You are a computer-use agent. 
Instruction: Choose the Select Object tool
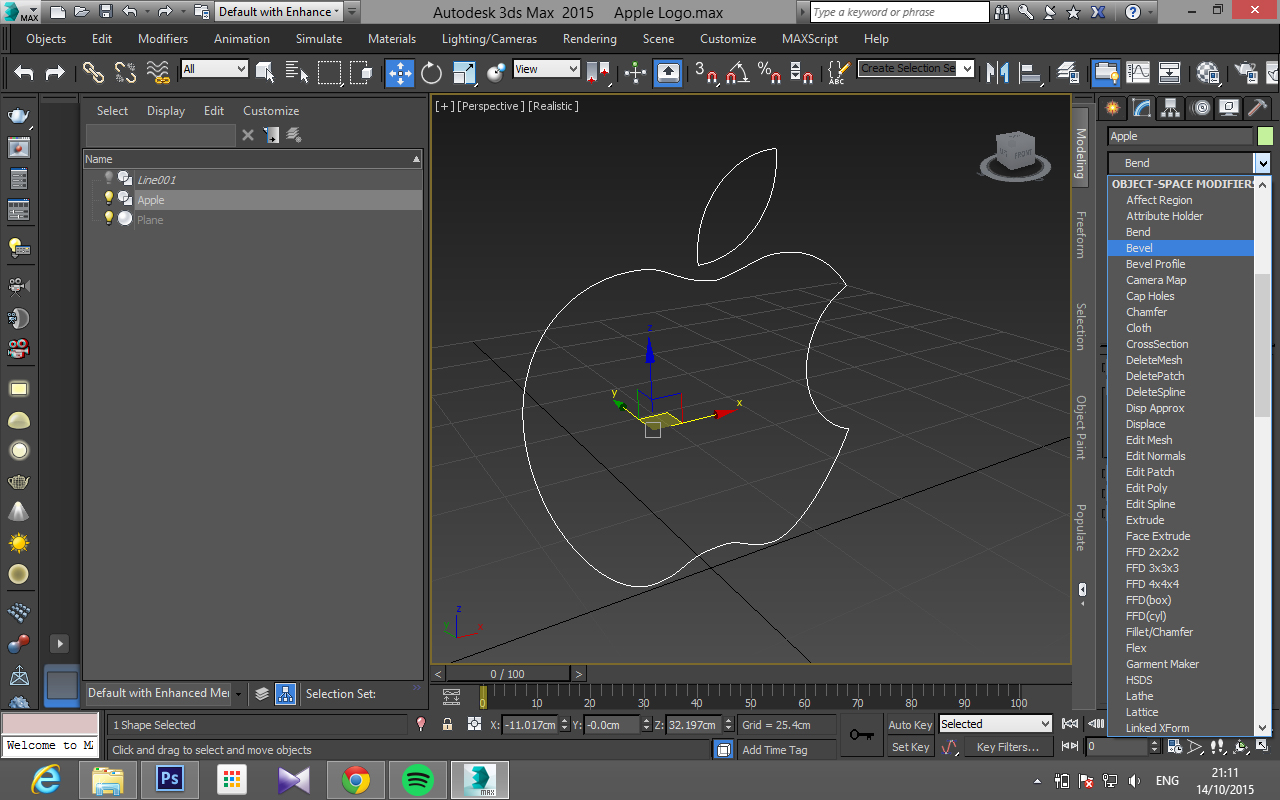[x=265, y=72]
